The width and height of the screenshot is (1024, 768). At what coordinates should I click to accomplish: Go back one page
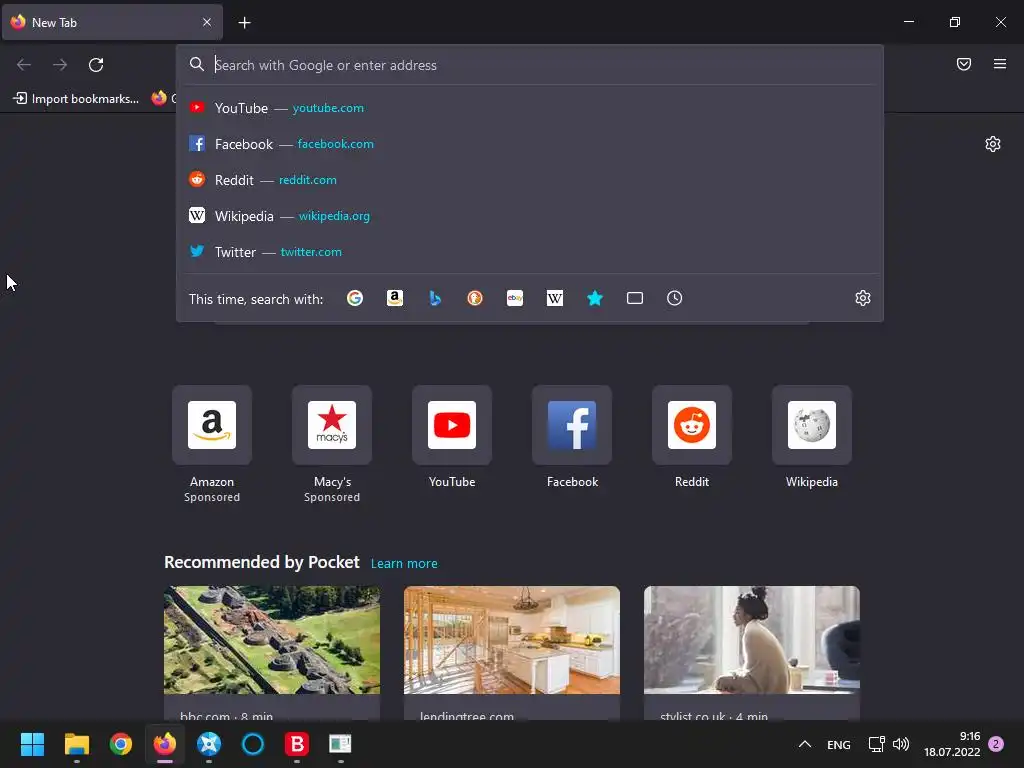(24, 65)
